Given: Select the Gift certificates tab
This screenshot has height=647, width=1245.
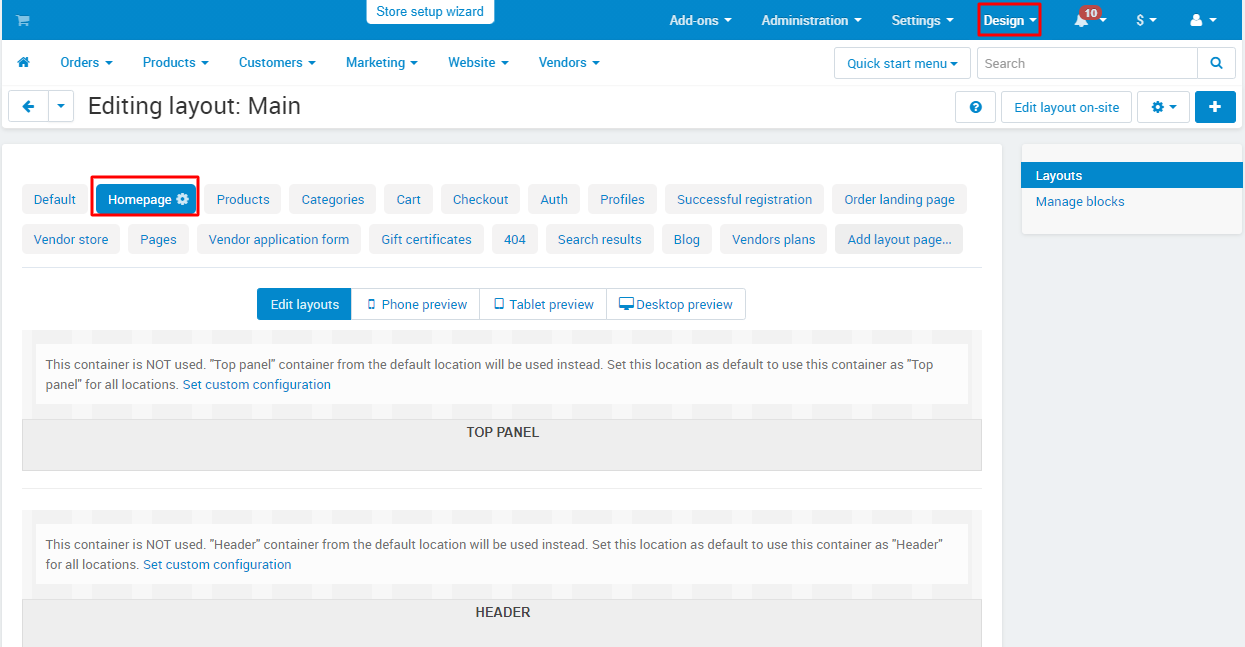Looking at the screenshot, I should [426, 239].
